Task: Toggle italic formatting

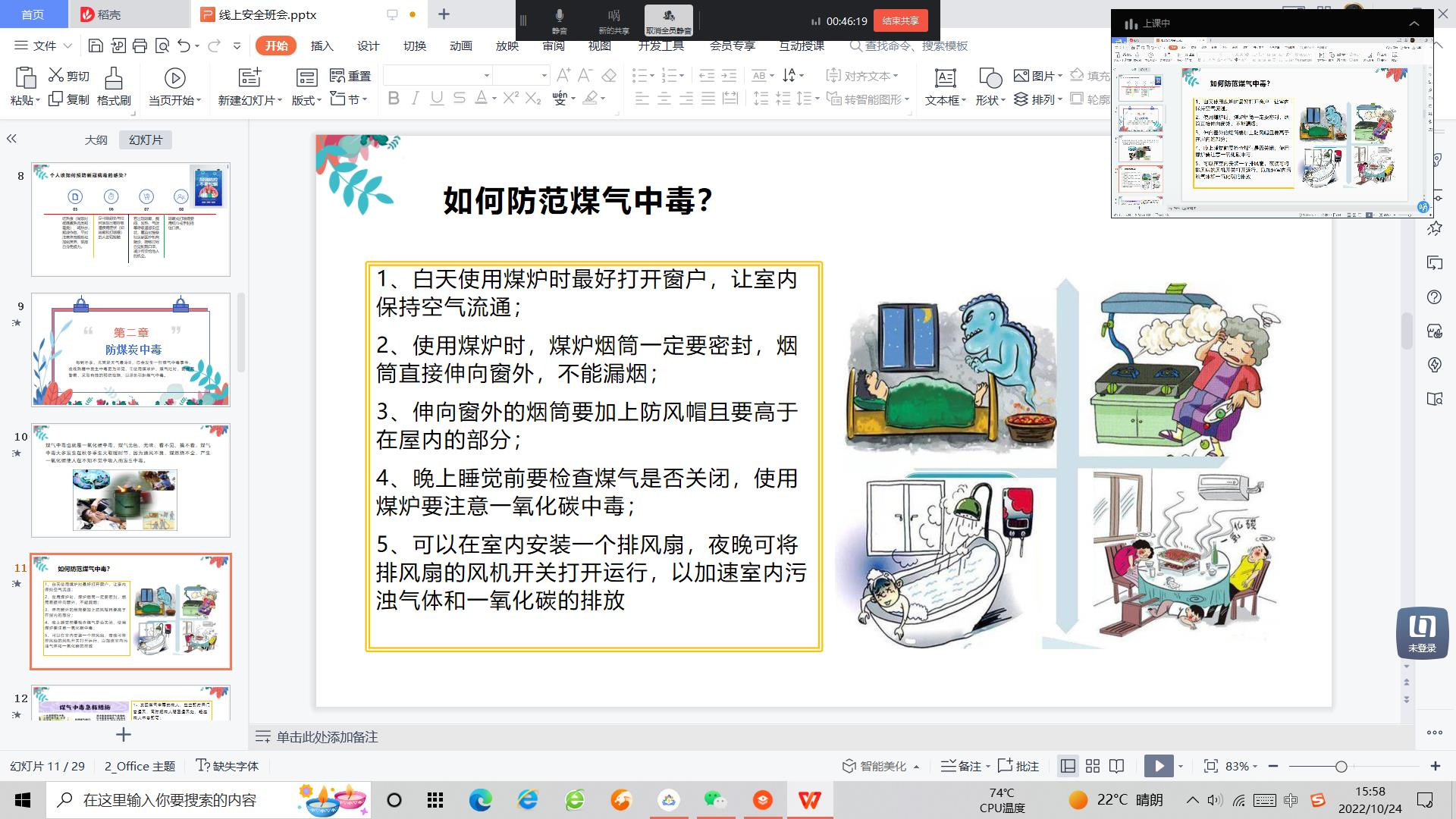Action: 414,99
